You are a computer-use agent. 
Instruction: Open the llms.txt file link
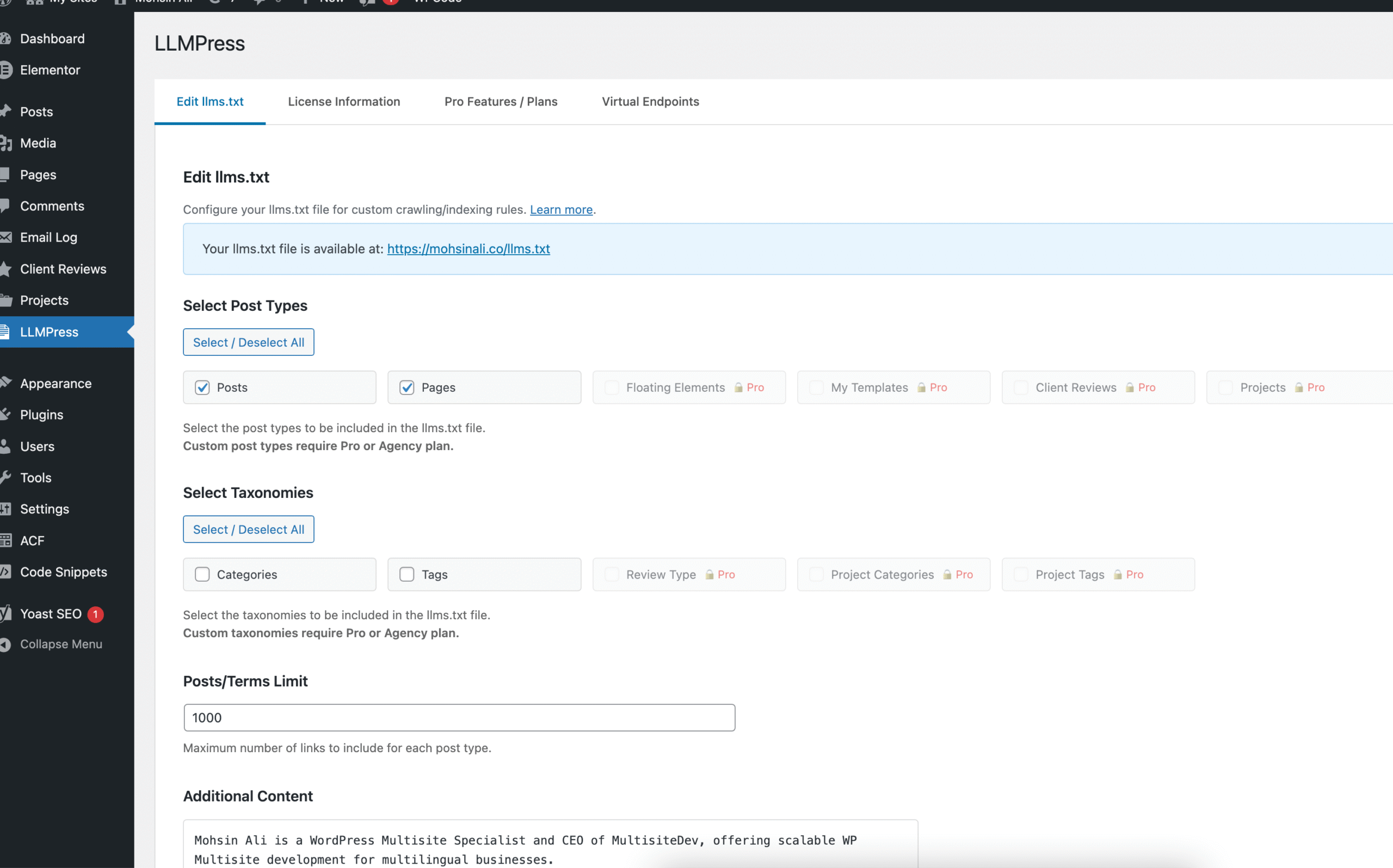(469, 249)
